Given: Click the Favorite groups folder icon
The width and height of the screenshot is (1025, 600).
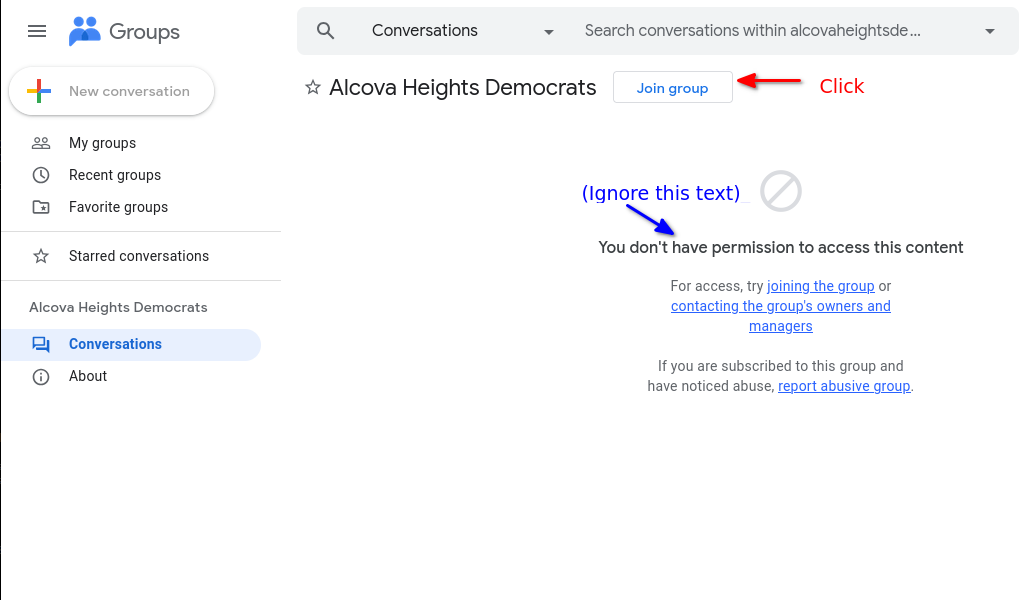Looking at the screenshot, I should tap(41, 207).
